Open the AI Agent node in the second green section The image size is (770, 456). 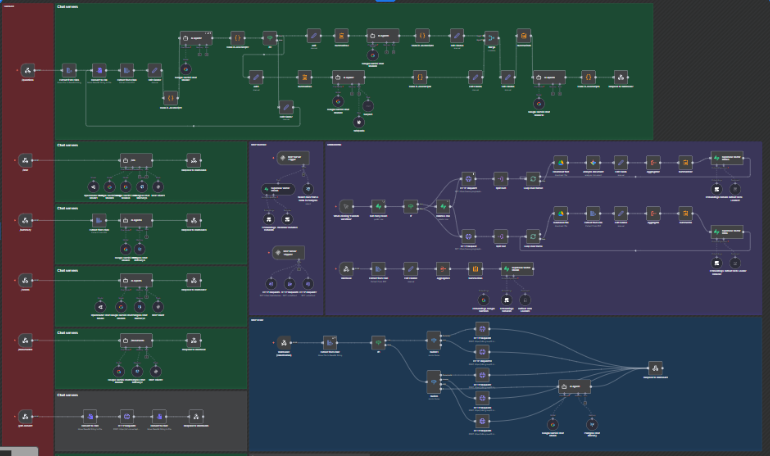tap(136, 160)
